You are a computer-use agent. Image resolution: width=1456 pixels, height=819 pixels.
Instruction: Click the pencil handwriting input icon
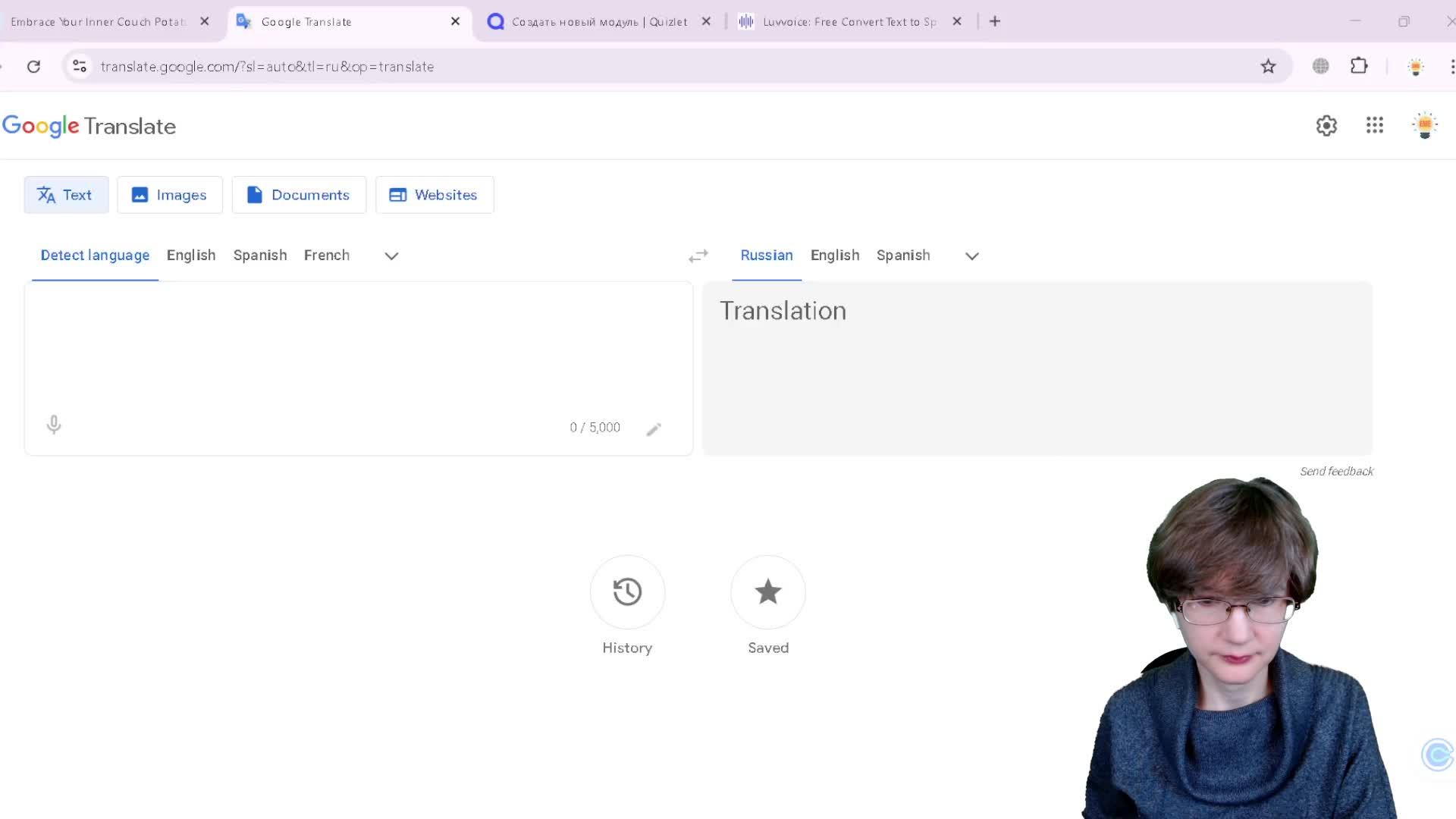[654, 429]
